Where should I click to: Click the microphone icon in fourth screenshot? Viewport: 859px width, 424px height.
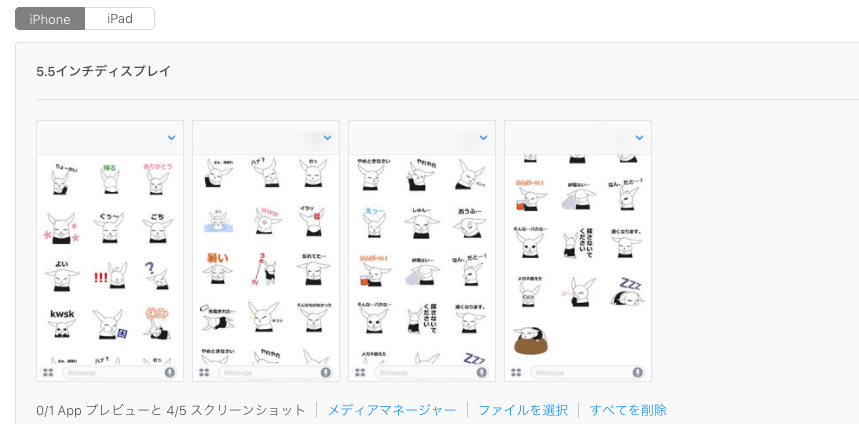click(x=638, y=373)
